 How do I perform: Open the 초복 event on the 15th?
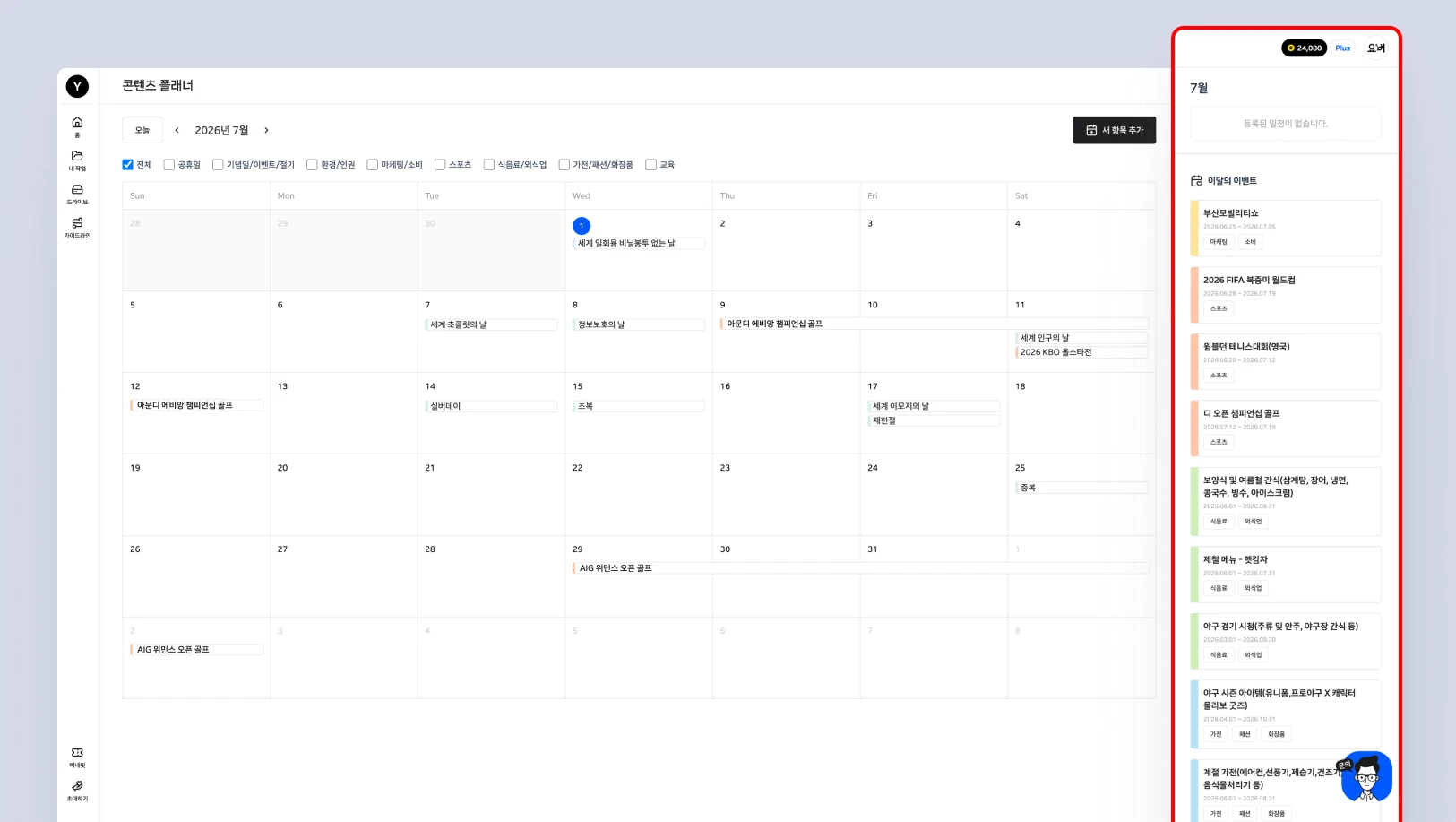(638, 406)
